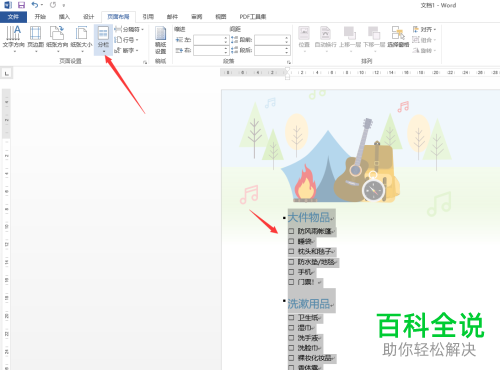
Task: Click the 大件物品 heading
Action: [x=309, y=217]
